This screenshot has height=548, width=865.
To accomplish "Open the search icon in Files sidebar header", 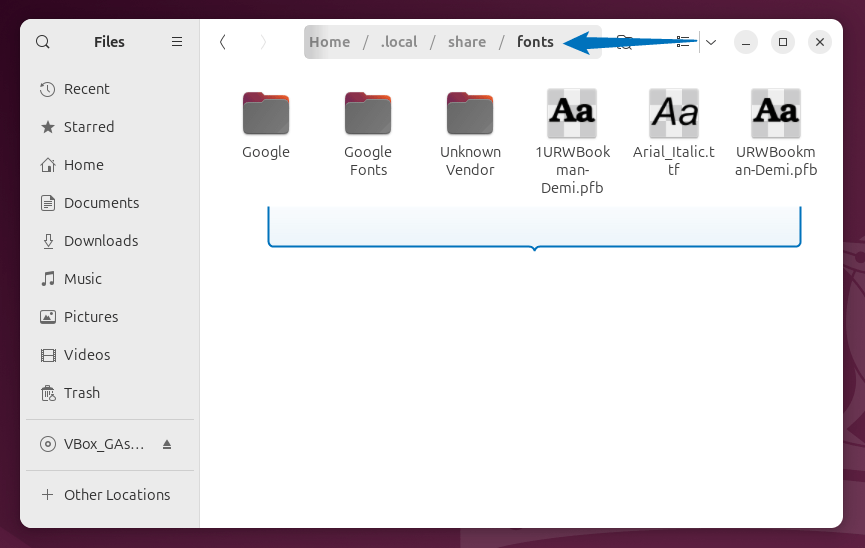I will tap(42, 42).
